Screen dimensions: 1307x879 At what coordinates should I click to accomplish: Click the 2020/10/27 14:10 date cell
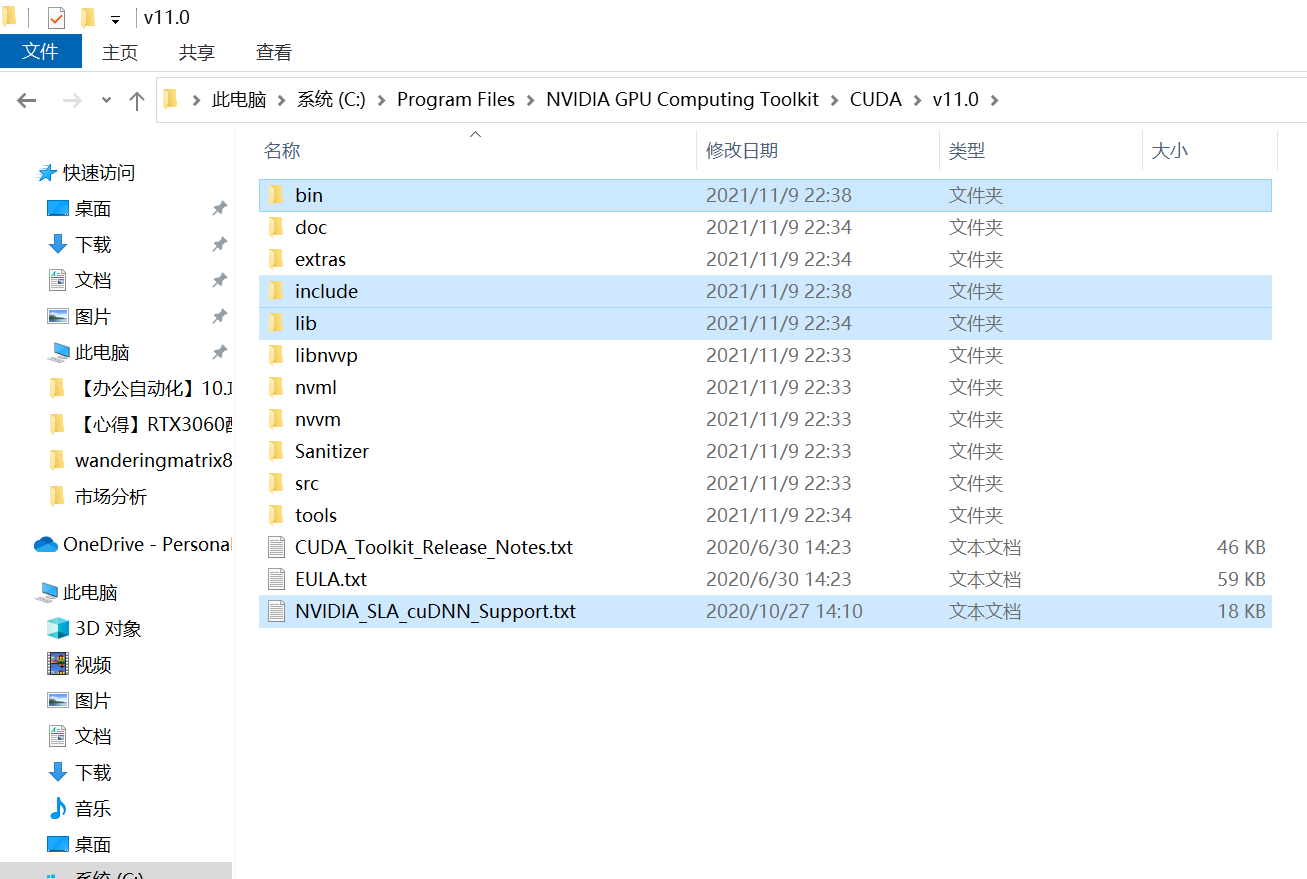point(784,611)
